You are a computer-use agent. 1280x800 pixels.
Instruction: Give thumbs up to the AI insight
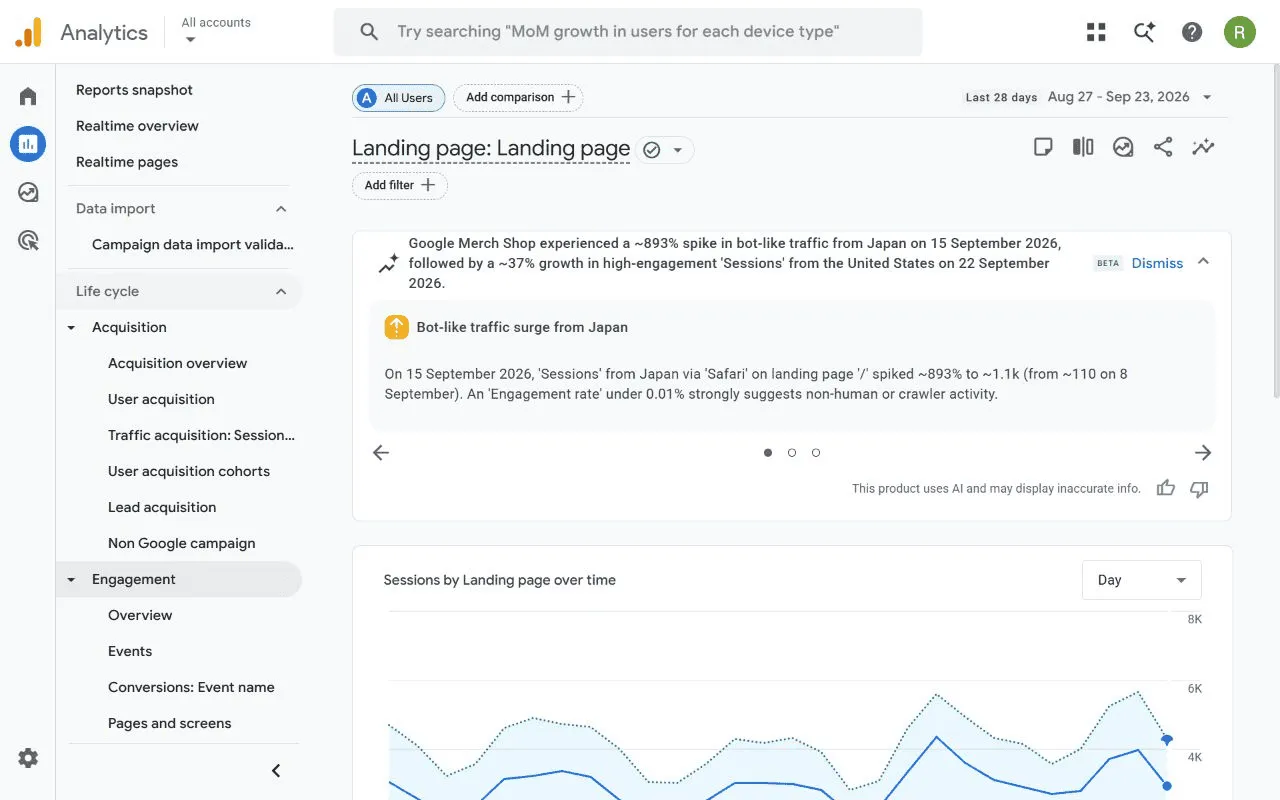(1166, 488)
